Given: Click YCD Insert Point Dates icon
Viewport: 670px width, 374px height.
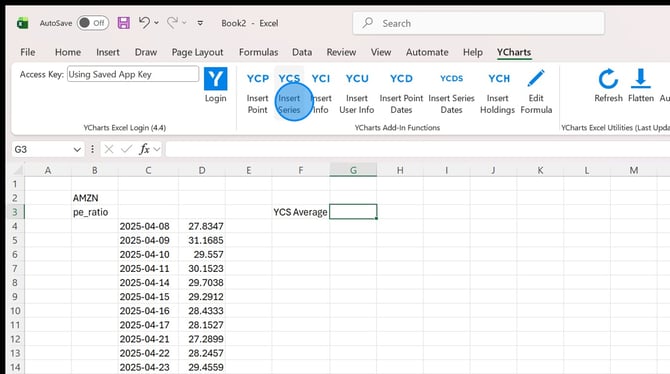Looking at the screenshot, I should 401,79.
